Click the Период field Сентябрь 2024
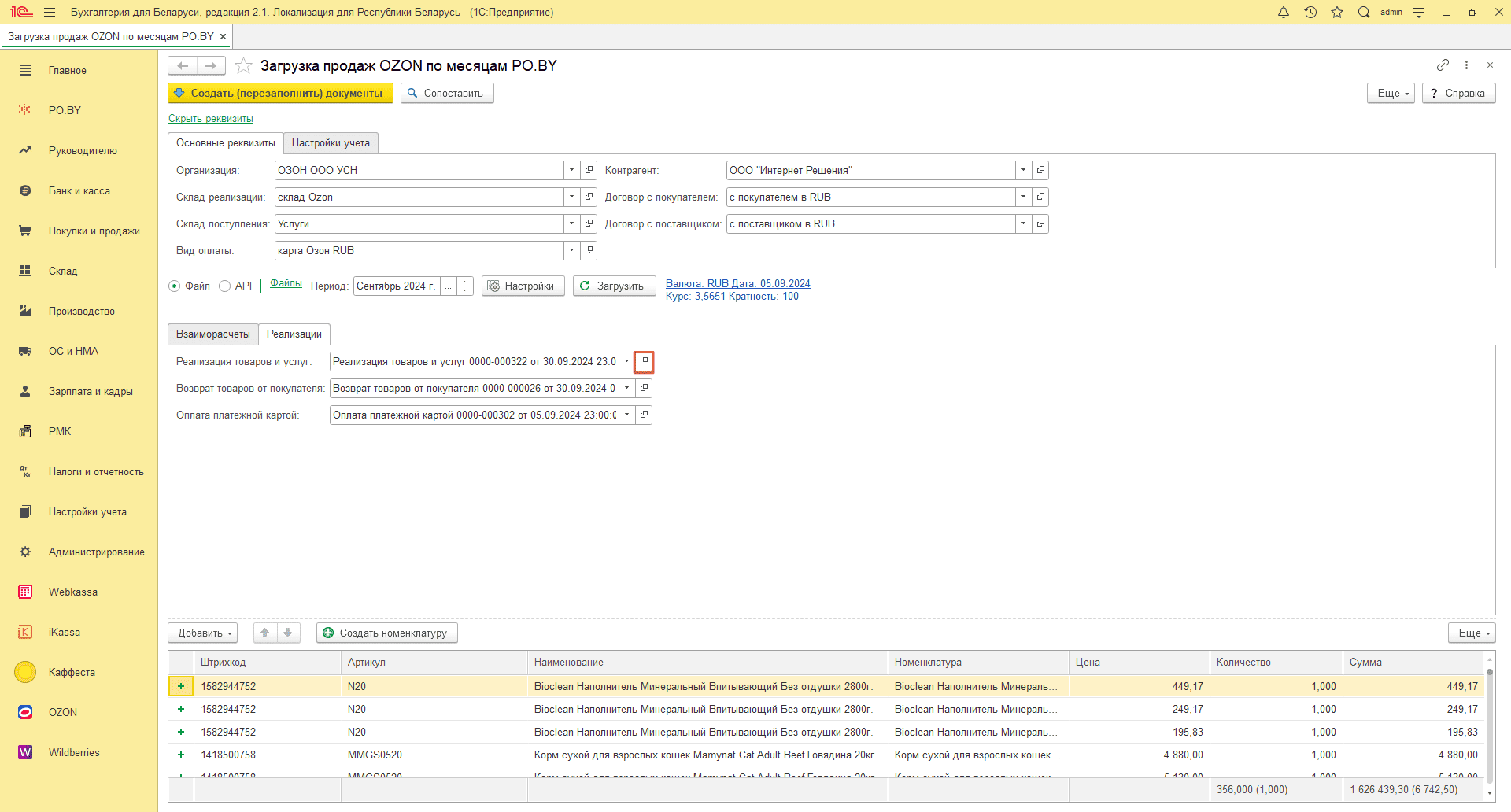Screen dimensions: 1511x812 [x=397, y=286]
